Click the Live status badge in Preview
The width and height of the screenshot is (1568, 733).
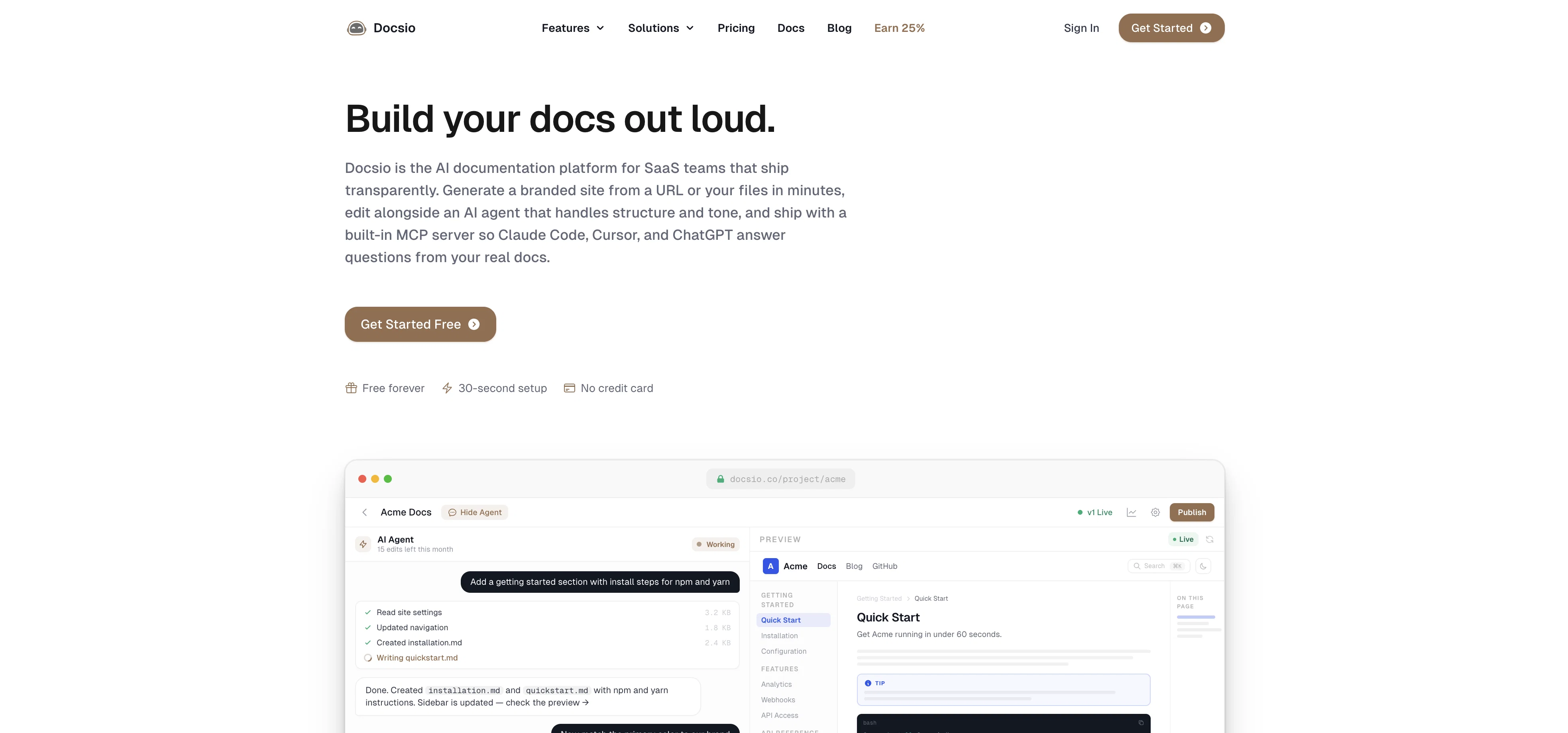point(1183,539)
